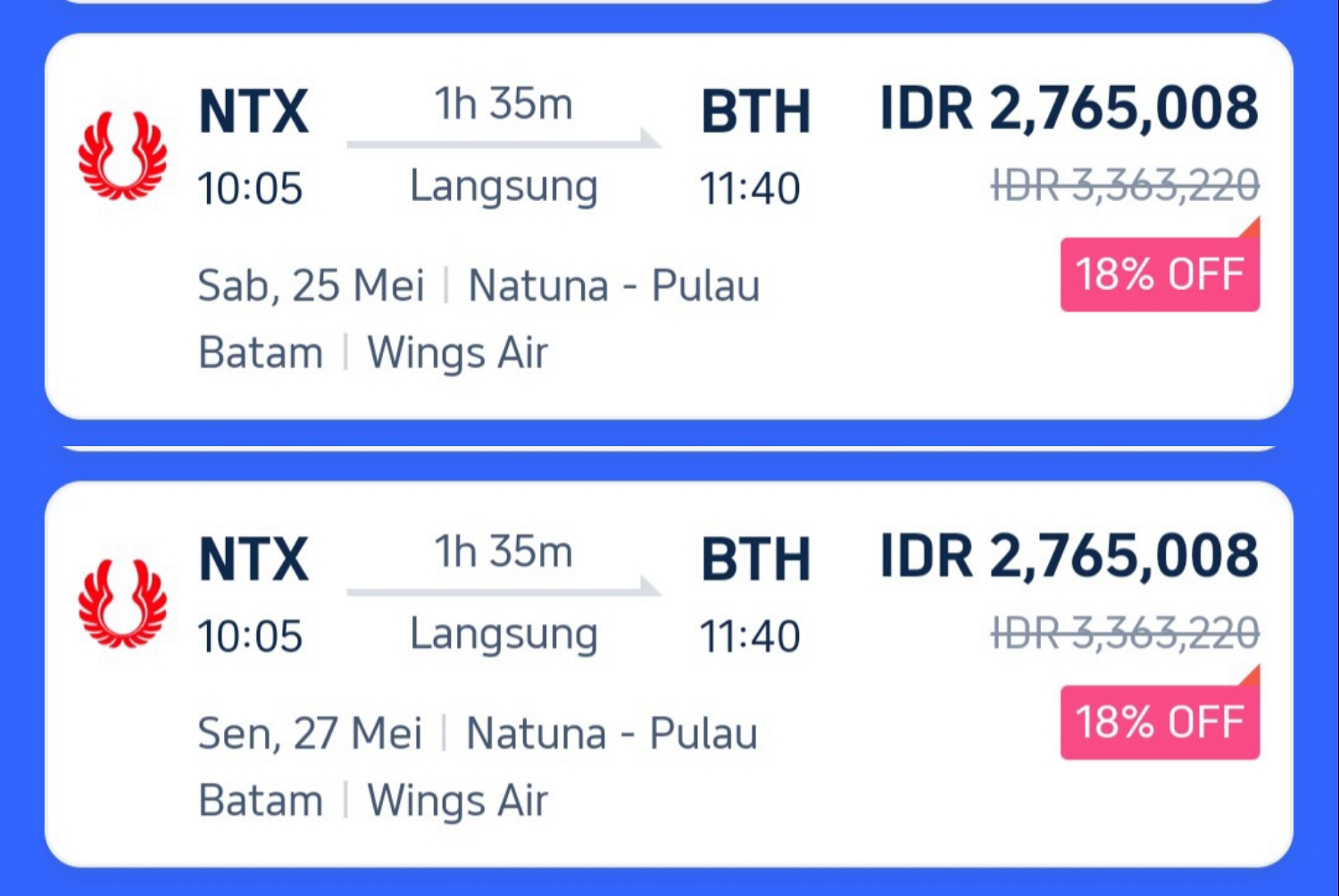1339x896 pixels.
Task: Select NTX departure code on the 25 Mei flight
Action: point(254,112)
